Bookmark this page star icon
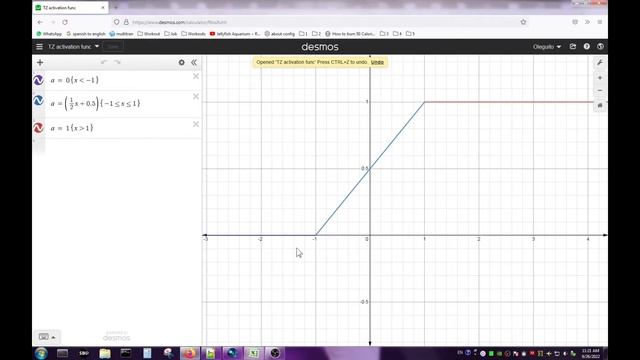 click(x=523, y=22)
